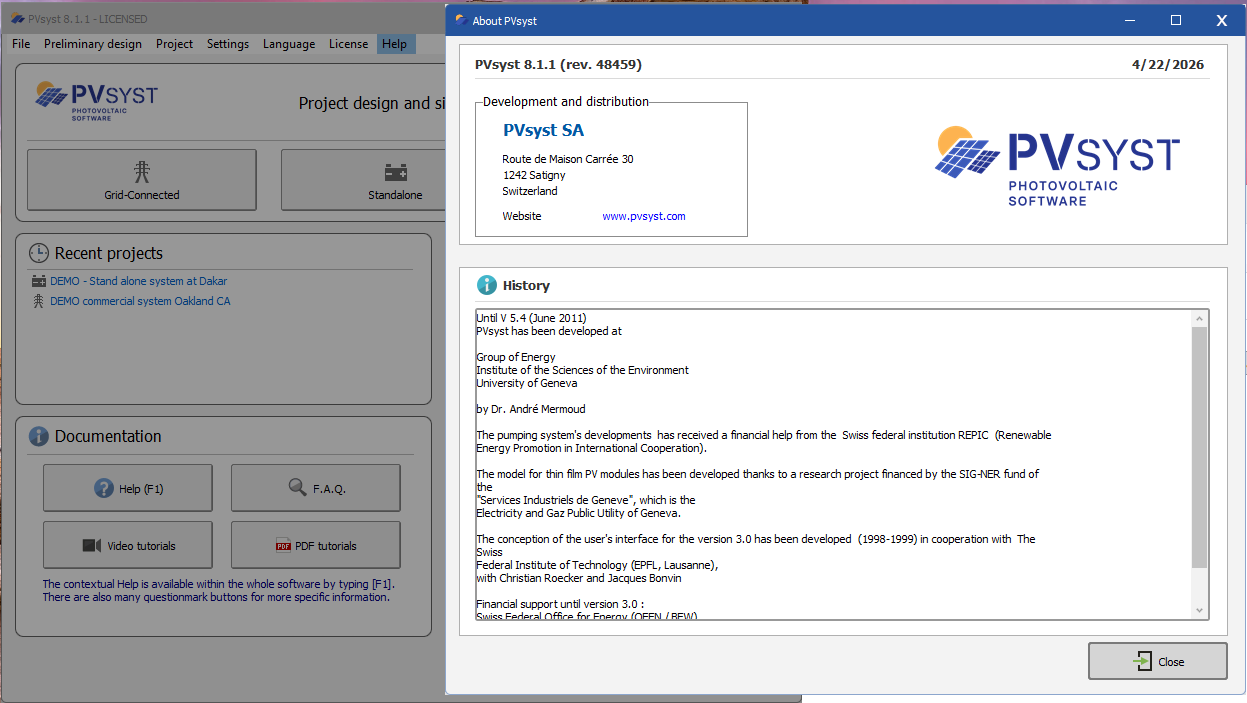The height and width of the screenshot is (703, 1247).
Task: Open the Settings menu
Action: tap(228, 44)
